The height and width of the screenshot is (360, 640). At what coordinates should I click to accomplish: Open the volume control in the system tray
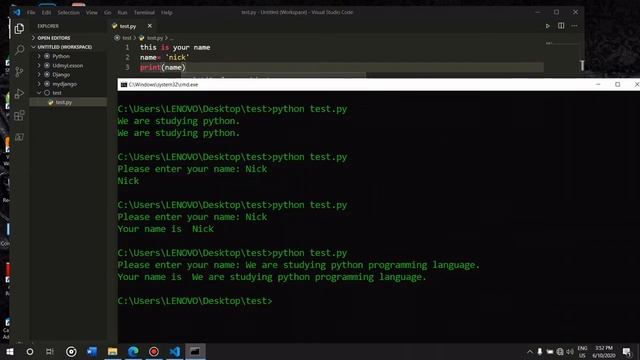[x=570, y=351]
